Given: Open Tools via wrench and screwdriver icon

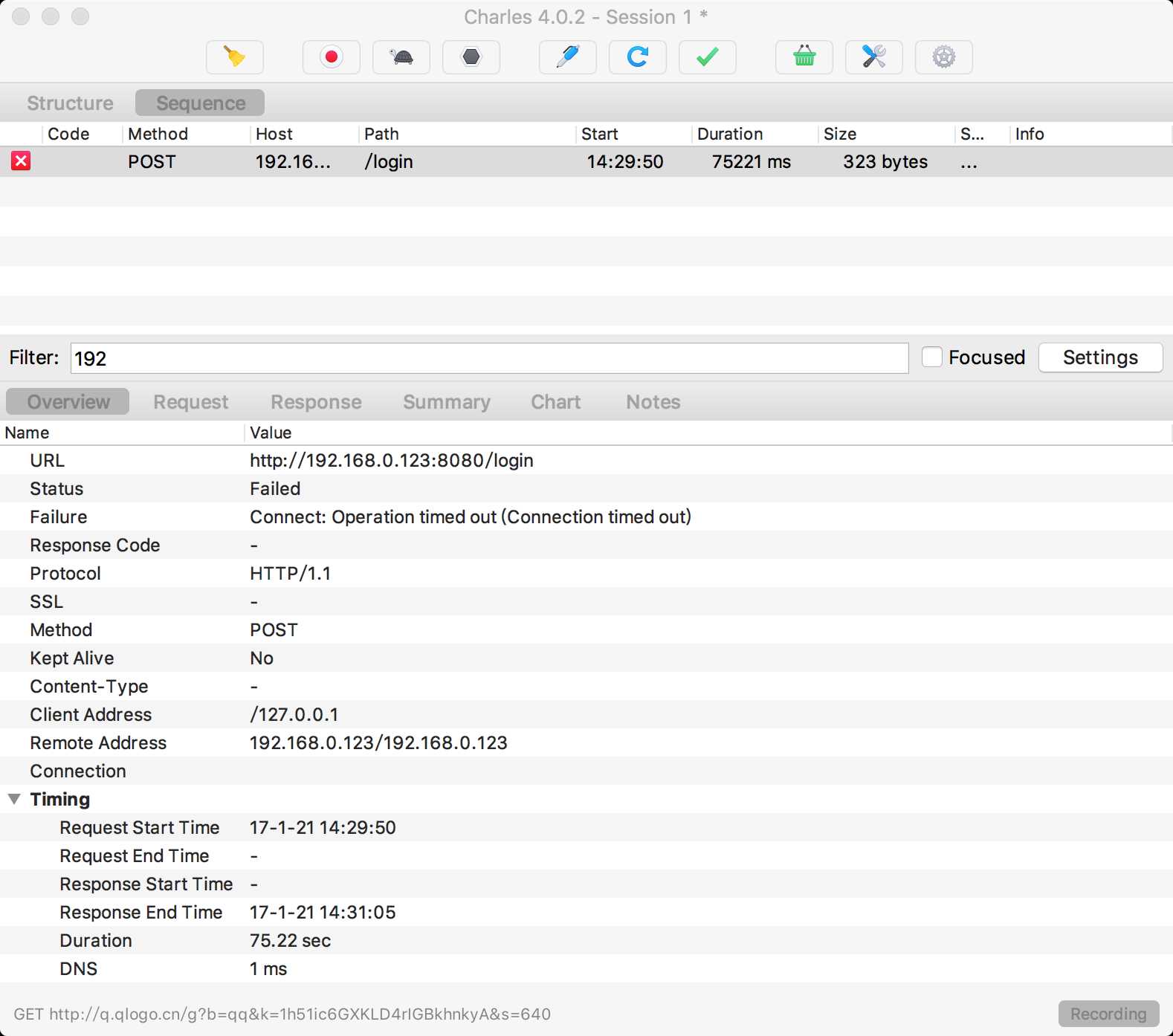Looking at the screenshot, I should (874, 57).
